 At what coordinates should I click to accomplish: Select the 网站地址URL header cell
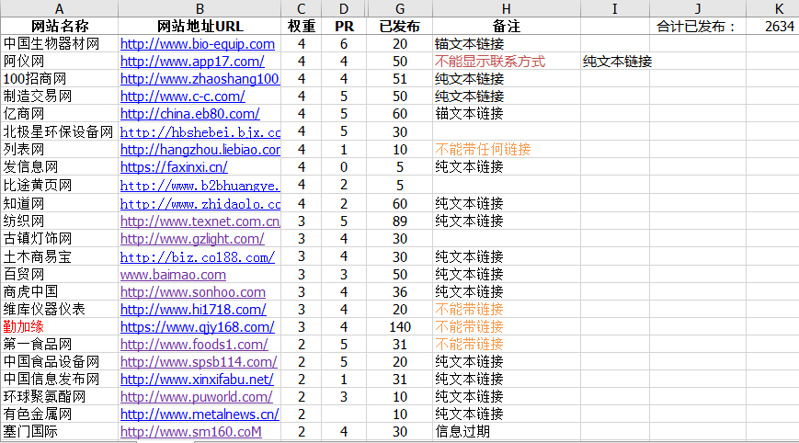tap(199, 26)
